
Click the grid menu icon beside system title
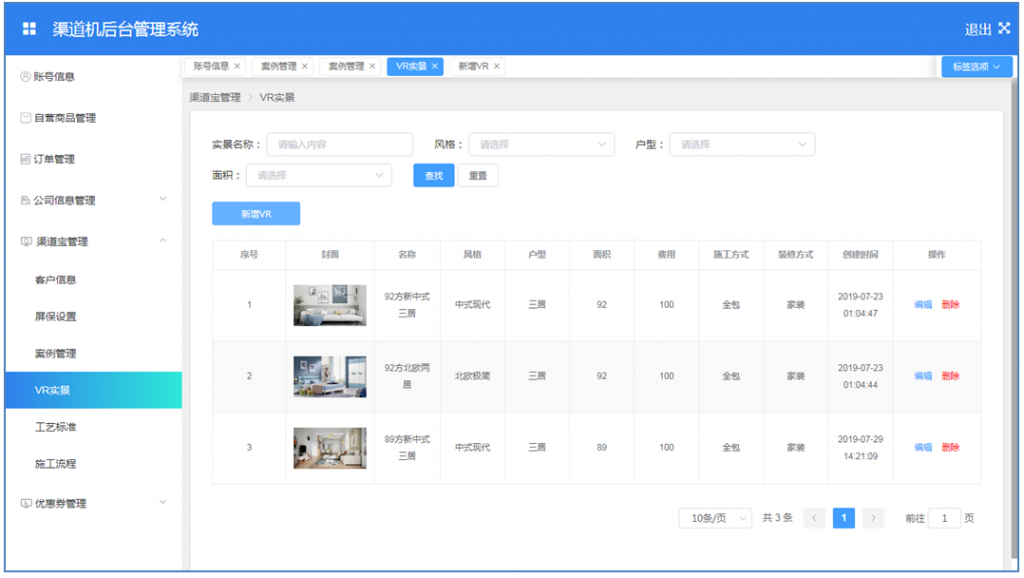pyautogui.click(x=29, y=29)
